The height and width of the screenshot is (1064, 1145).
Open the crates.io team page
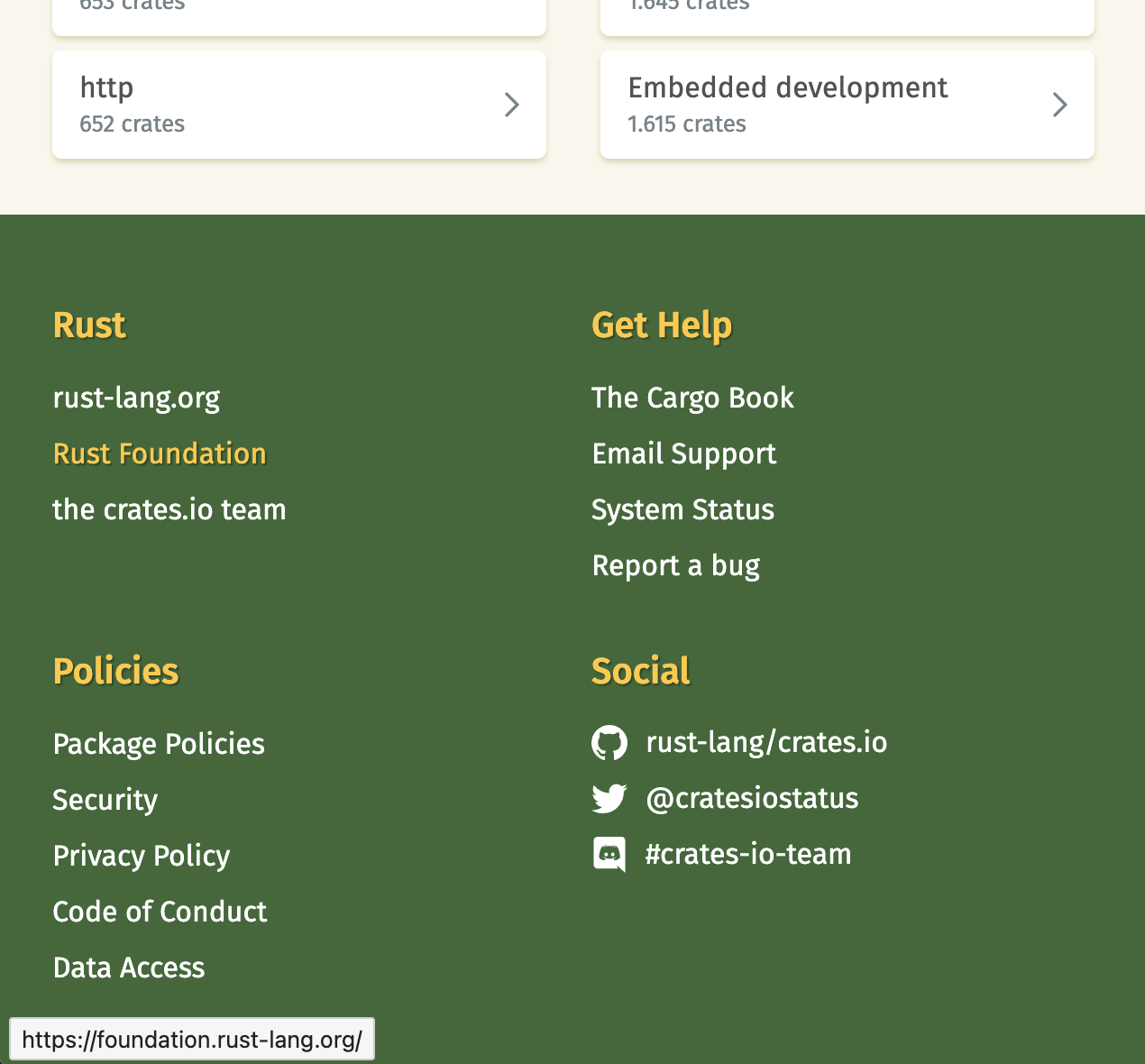[x=169, y=509]
